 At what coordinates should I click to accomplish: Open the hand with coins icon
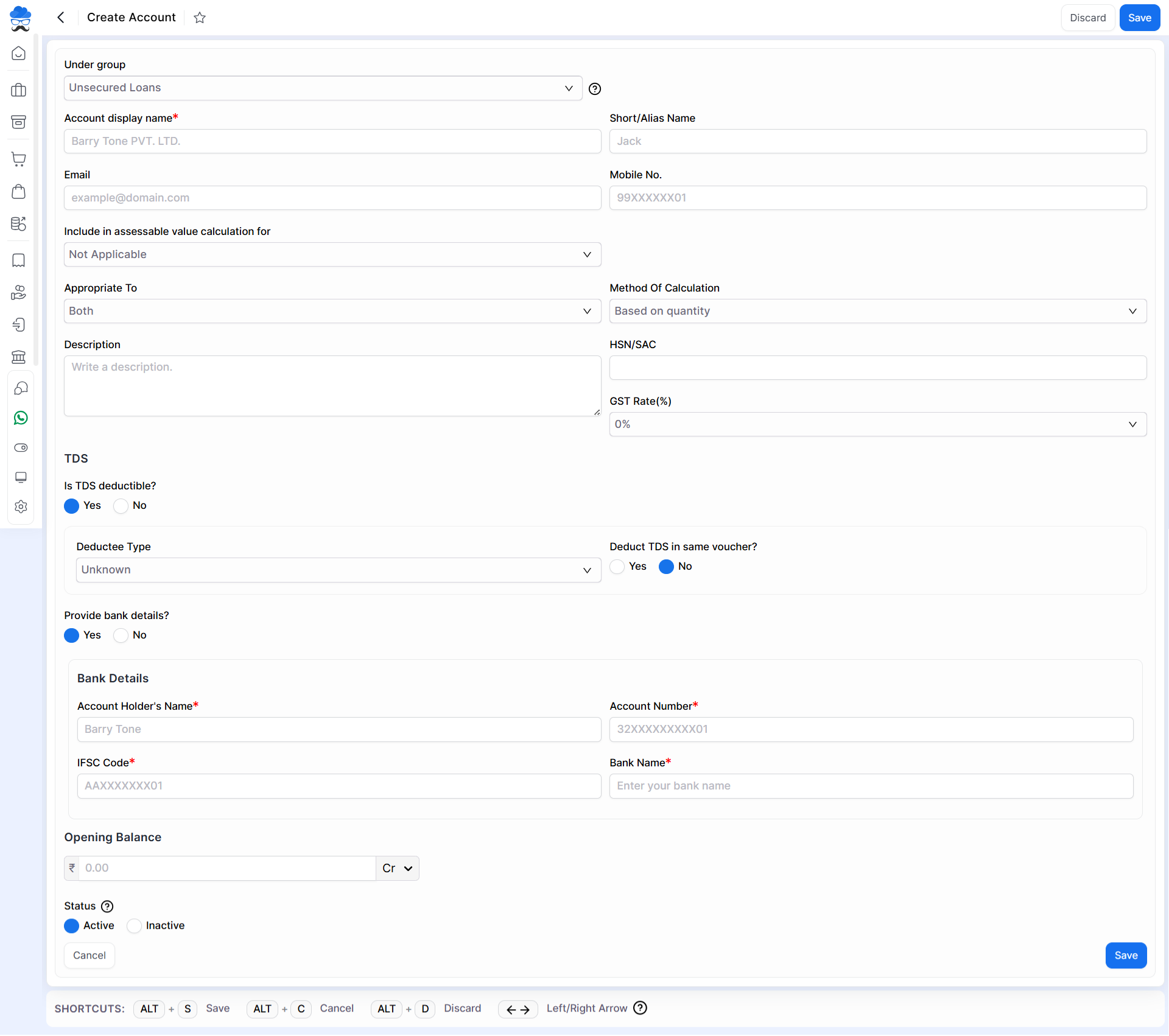tap(19, 293)
